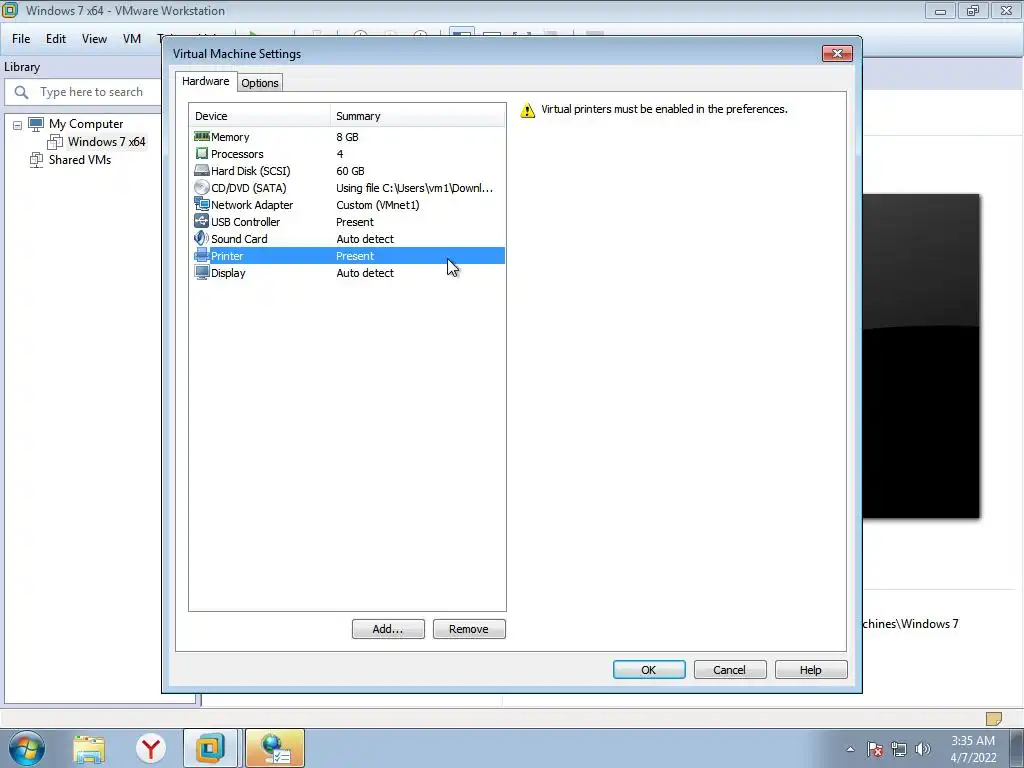Open the Windows Start menu orb

tap(27, 748)
